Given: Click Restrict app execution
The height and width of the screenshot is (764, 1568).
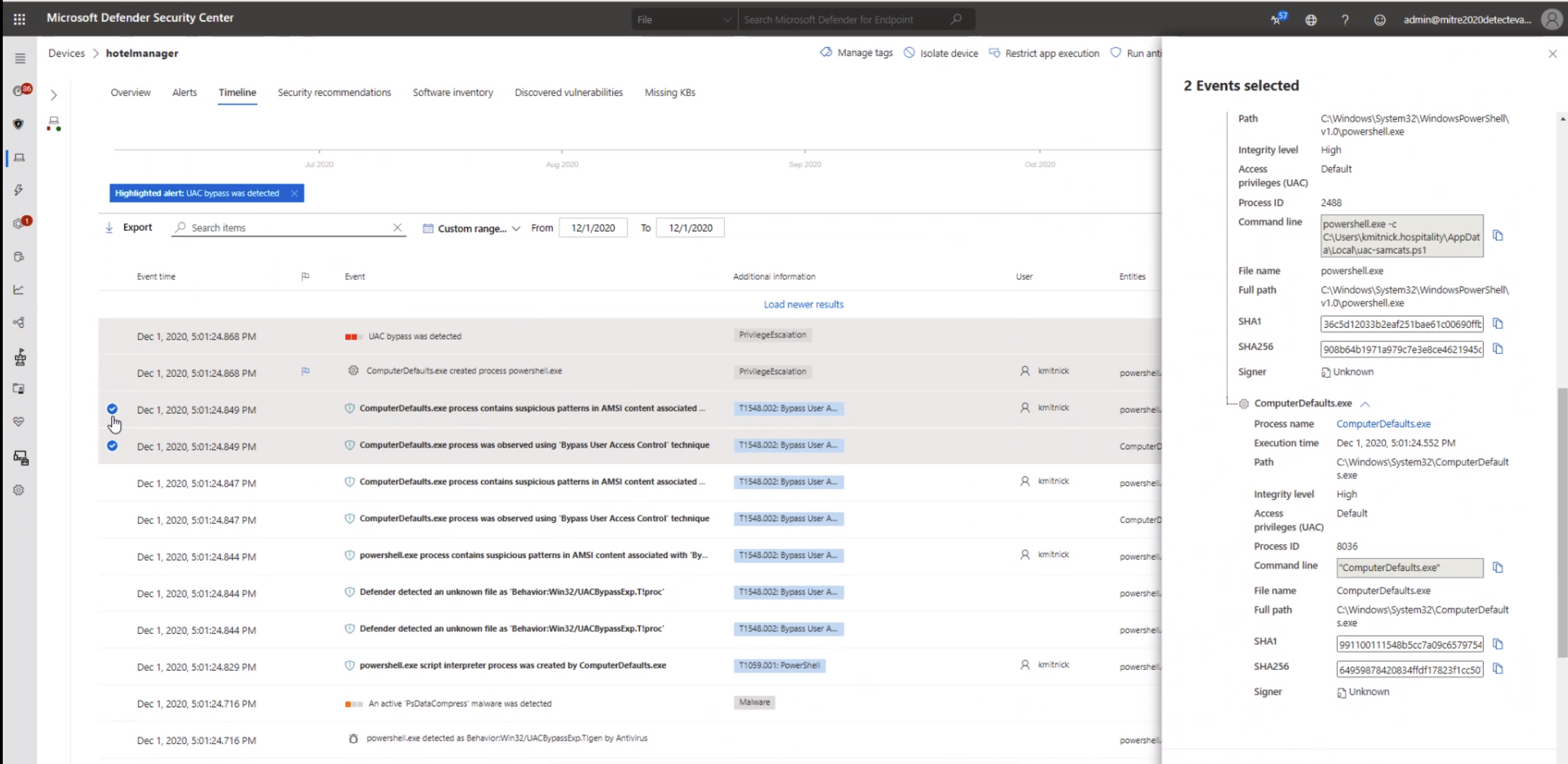Looking at the screenshot, I should [x=1043, y=53].
